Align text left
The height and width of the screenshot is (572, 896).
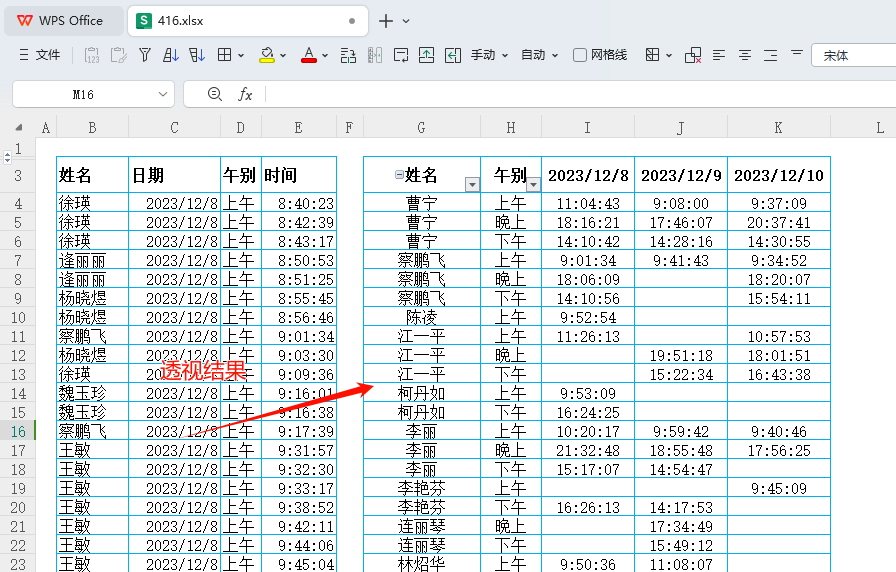tap(719, 55)
